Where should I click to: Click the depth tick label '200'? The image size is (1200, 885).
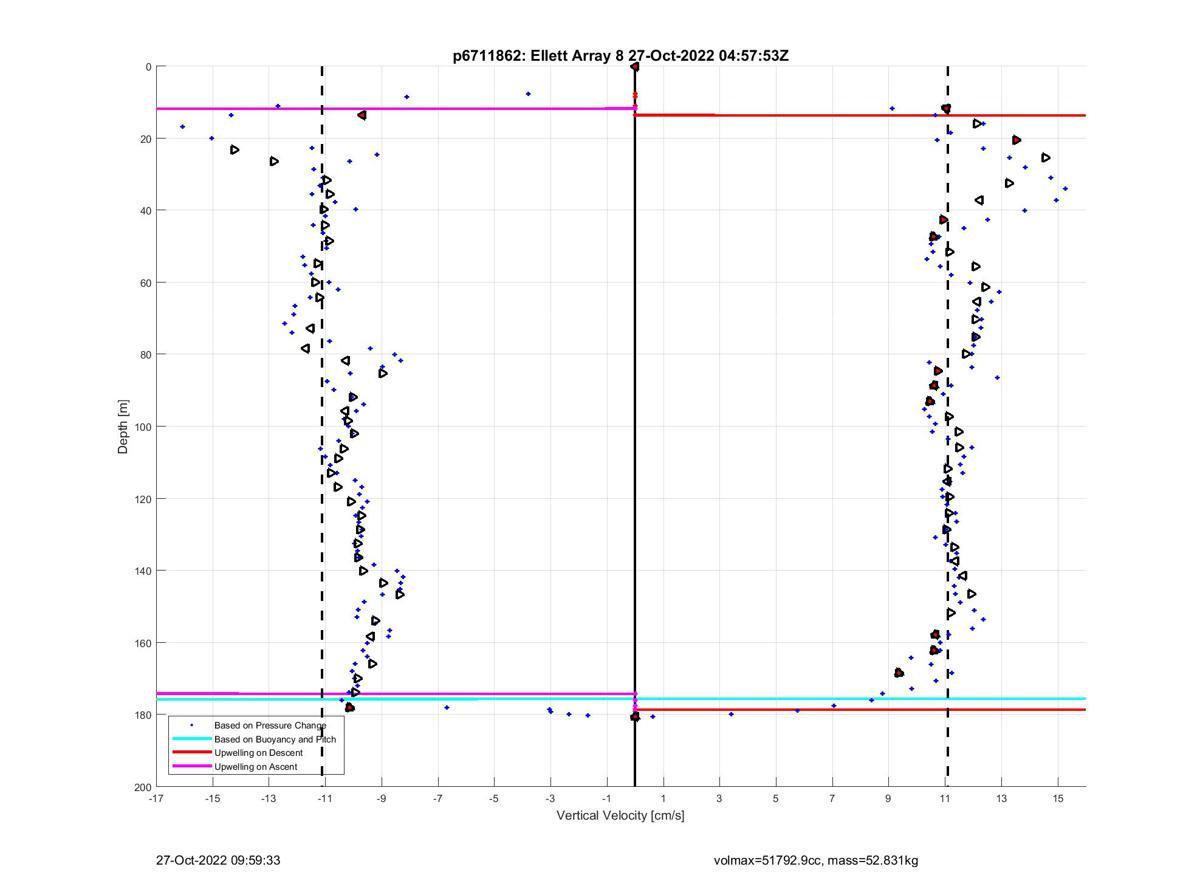click(142, 787)
